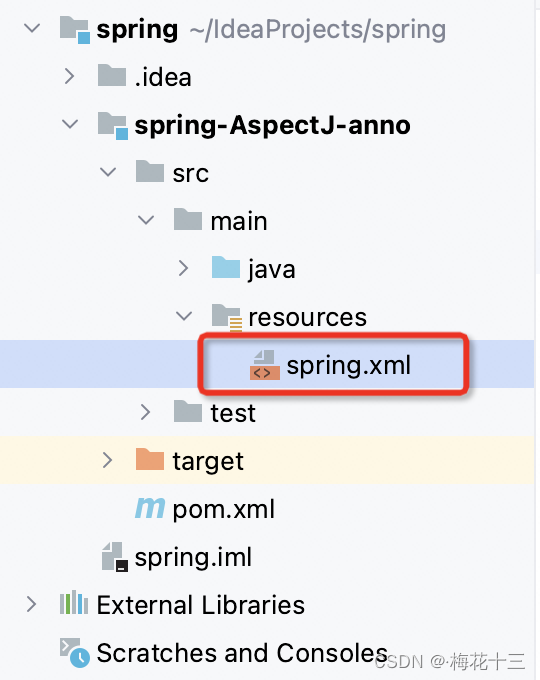Click the .idea folder icon
Viewport: 540px width, 680px height.
pyautogui.click(x=112, y=75)
